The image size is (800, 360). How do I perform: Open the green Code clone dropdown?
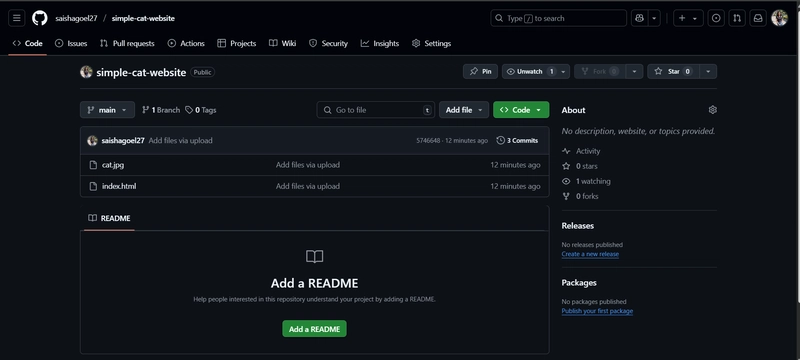point(521,110)
